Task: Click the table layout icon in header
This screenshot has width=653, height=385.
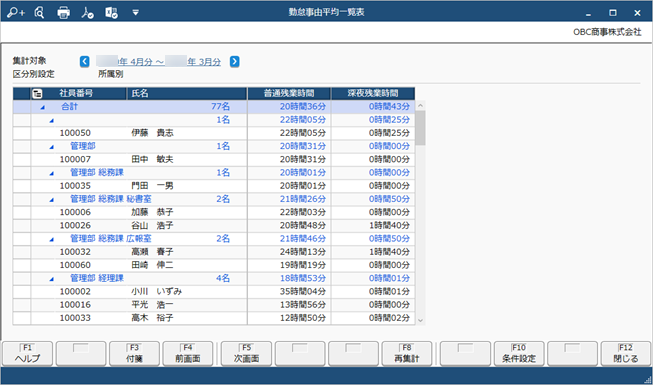Action: pyautogui.click(x=37, y=94)
